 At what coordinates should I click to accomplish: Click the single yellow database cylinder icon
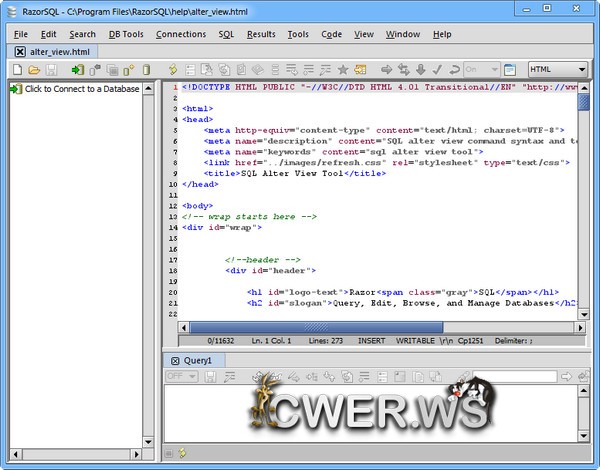tap(146, 70)
